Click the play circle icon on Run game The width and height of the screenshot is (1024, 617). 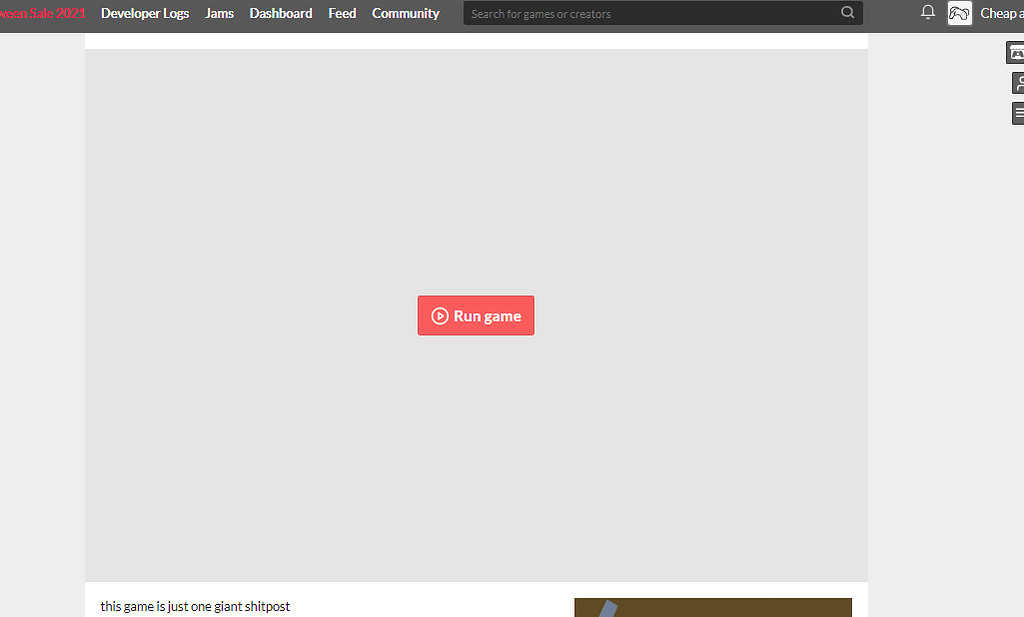(x=441, y=315)
